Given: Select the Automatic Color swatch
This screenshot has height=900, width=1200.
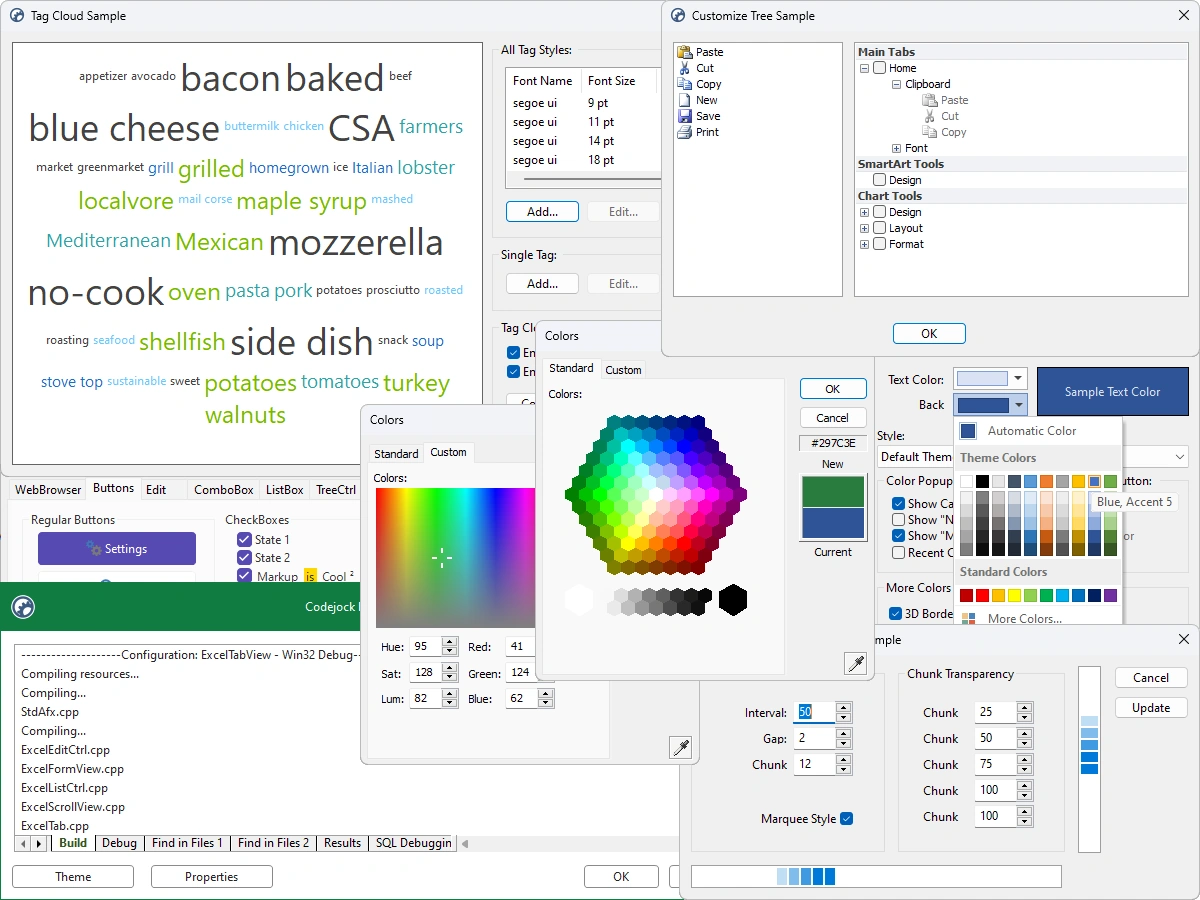Looking at the screenshot, I should [968, 431].
